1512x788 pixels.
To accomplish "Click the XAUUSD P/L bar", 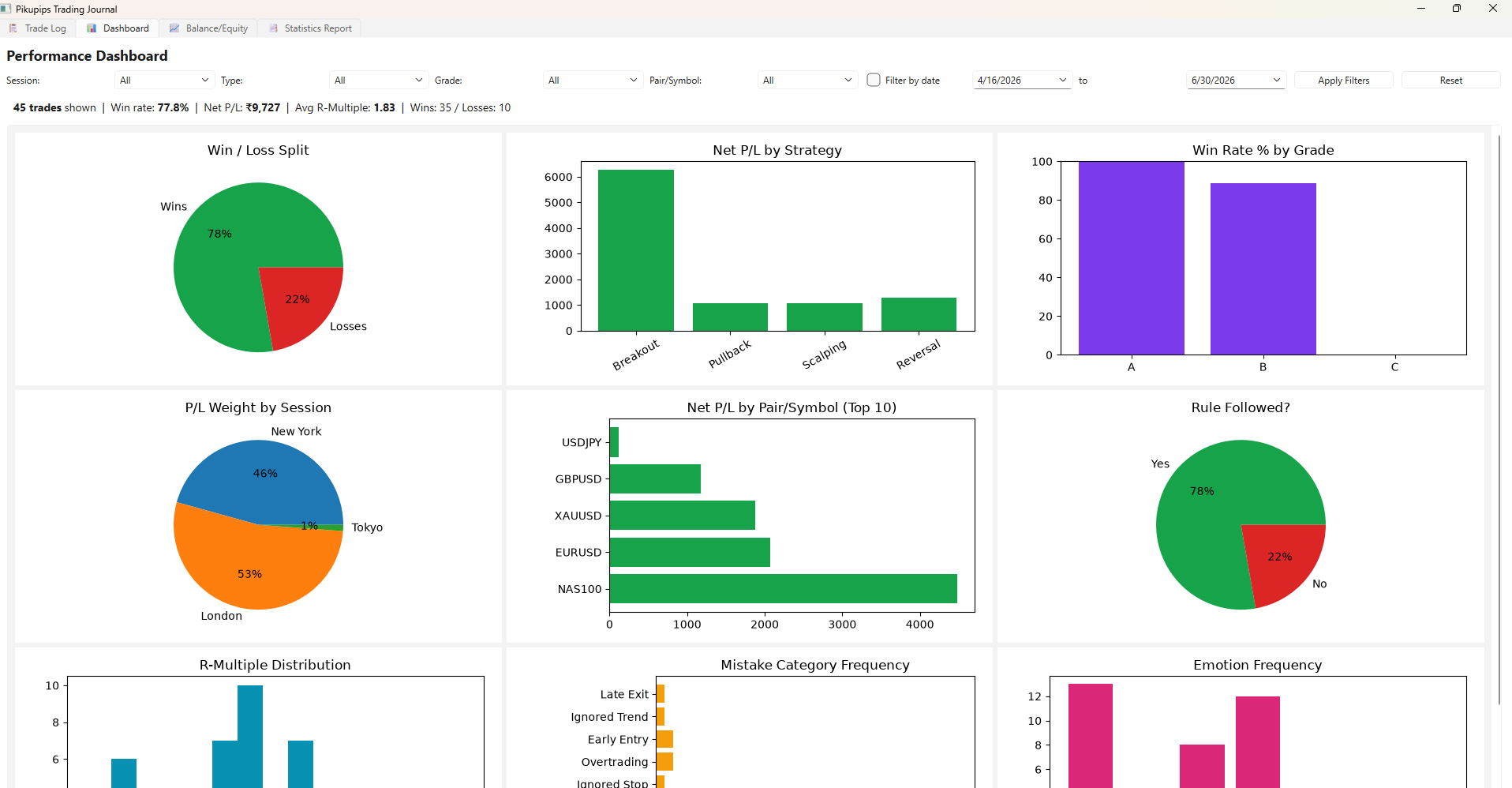I will click(683, 515).
